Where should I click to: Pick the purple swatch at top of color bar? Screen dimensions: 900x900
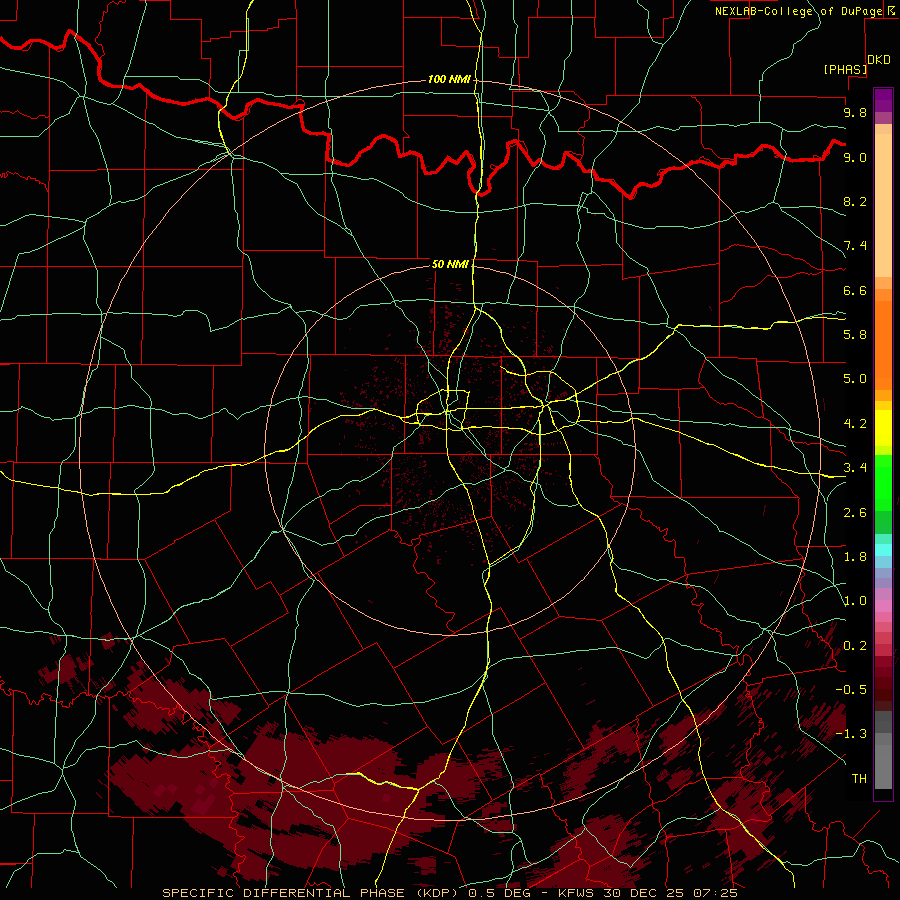coord(883,100)
